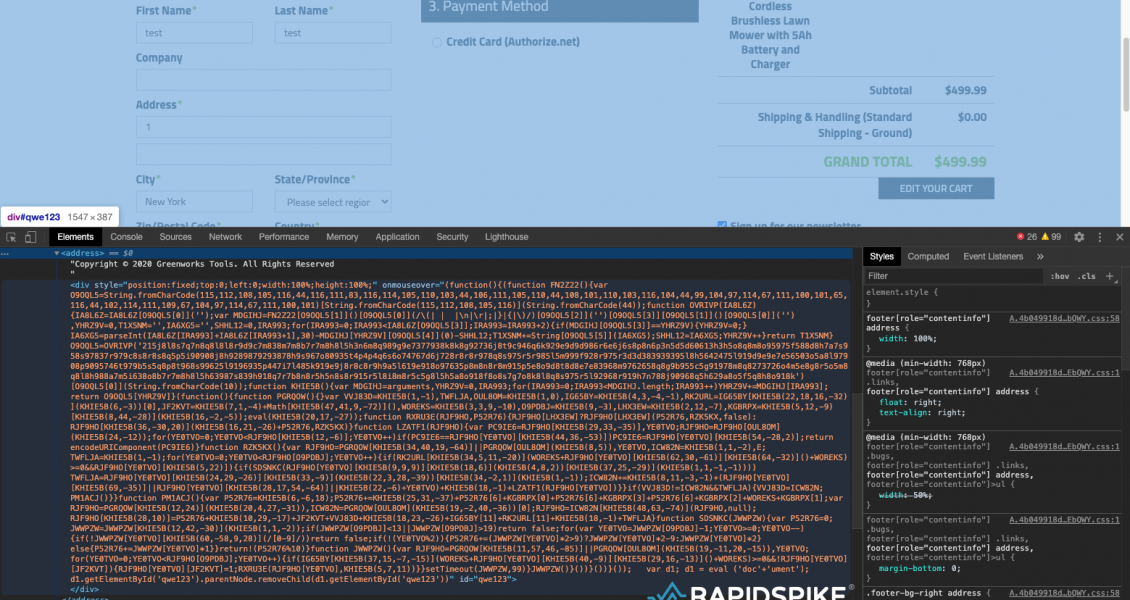Show more Styles sidebar tabs chevron
The height and width of the screenshot is (600, 1130).
pos(1040,256)
